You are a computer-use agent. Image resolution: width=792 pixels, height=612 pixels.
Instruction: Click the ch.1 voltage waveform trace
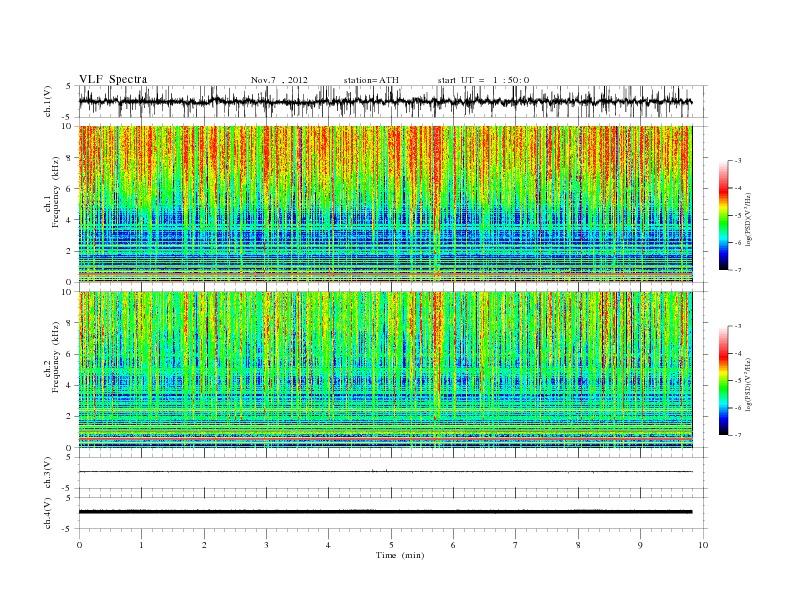tap(385, 101)
